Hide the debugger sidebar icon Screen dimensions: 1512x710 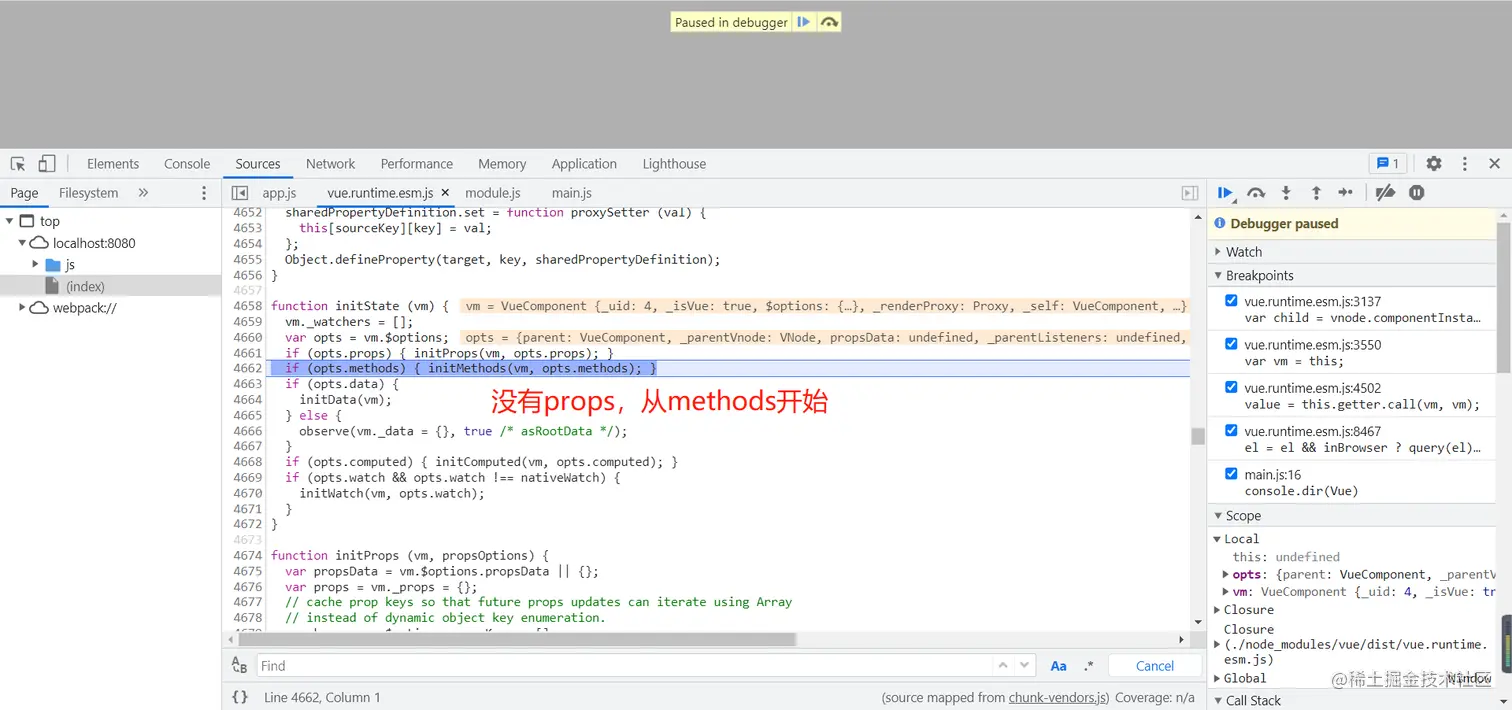coord(1190,193)
